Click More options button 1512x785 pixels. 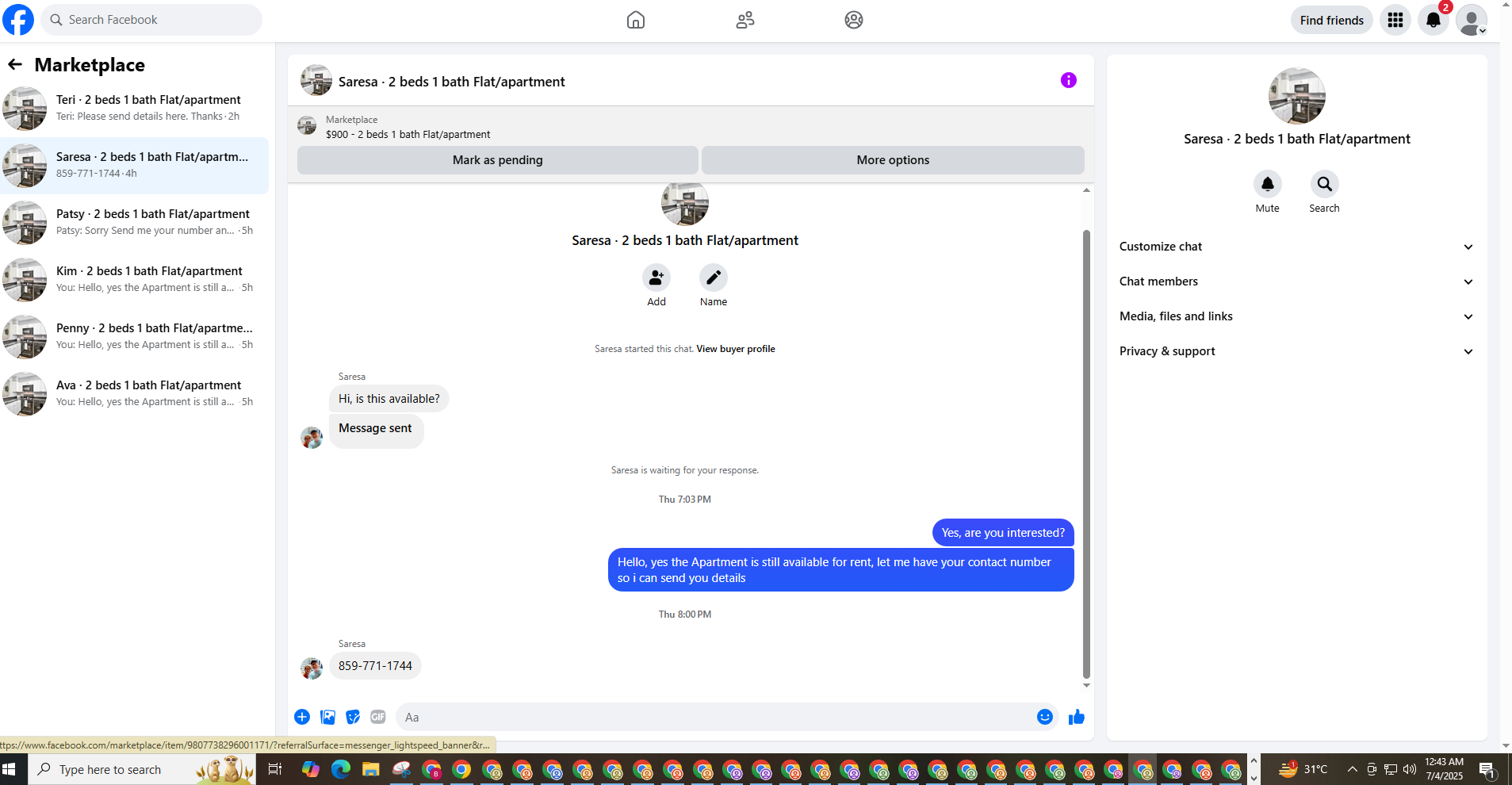click(x=893, y=160)
